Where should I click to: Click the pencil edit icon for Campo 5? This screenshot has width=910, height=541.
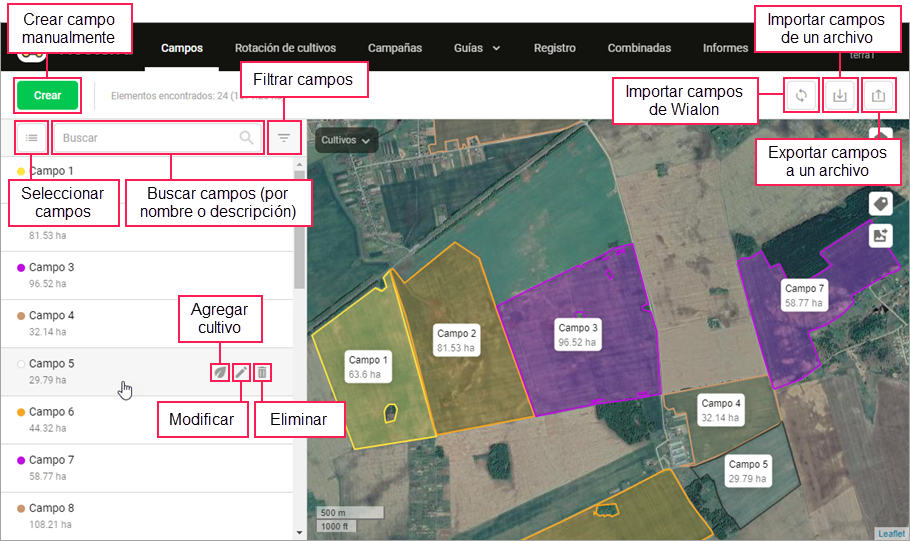coord(241,372)
